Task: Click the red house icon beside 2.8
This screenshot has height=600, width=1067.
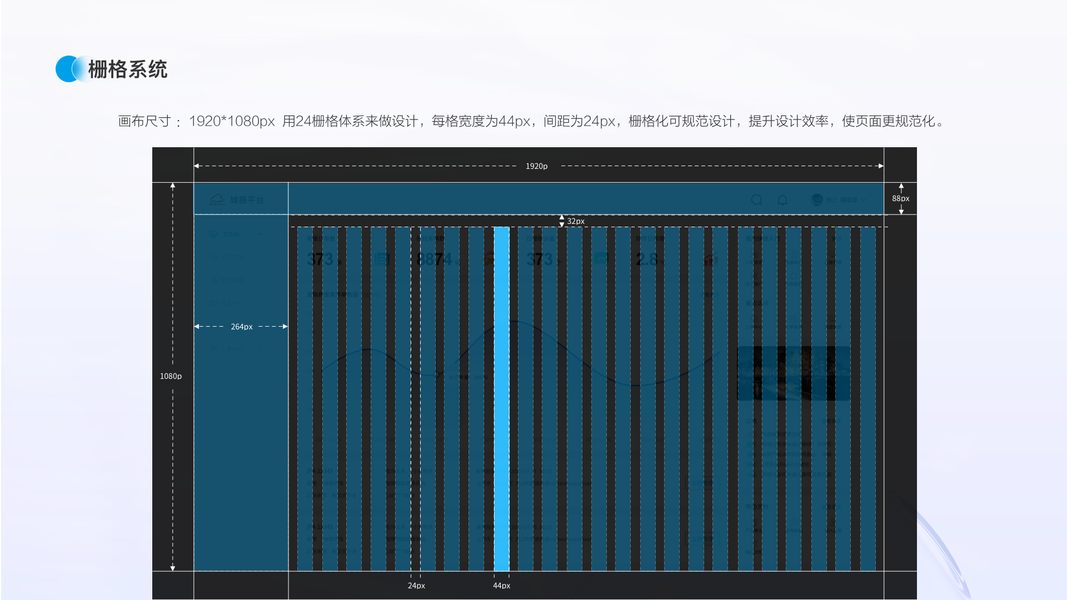Action: (x=709, y=259)
